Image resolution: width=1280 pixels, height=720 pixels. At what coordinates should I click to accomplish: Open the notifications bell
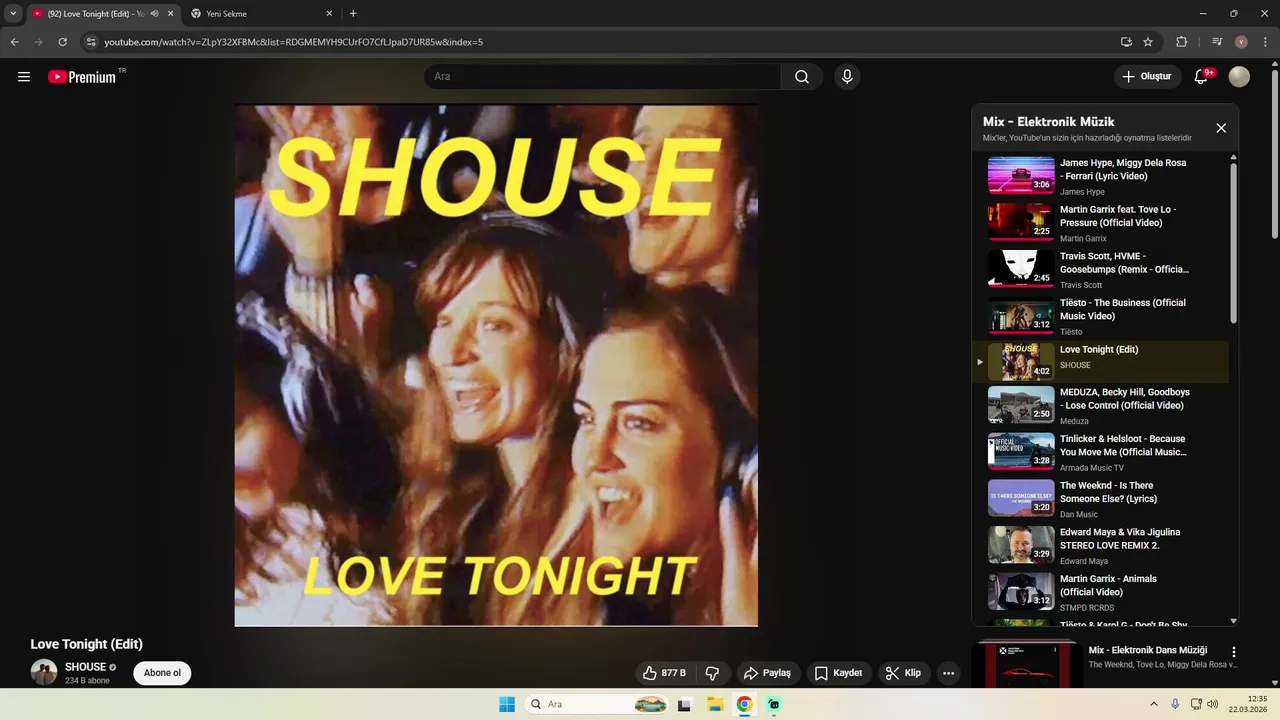point(1202,77)
